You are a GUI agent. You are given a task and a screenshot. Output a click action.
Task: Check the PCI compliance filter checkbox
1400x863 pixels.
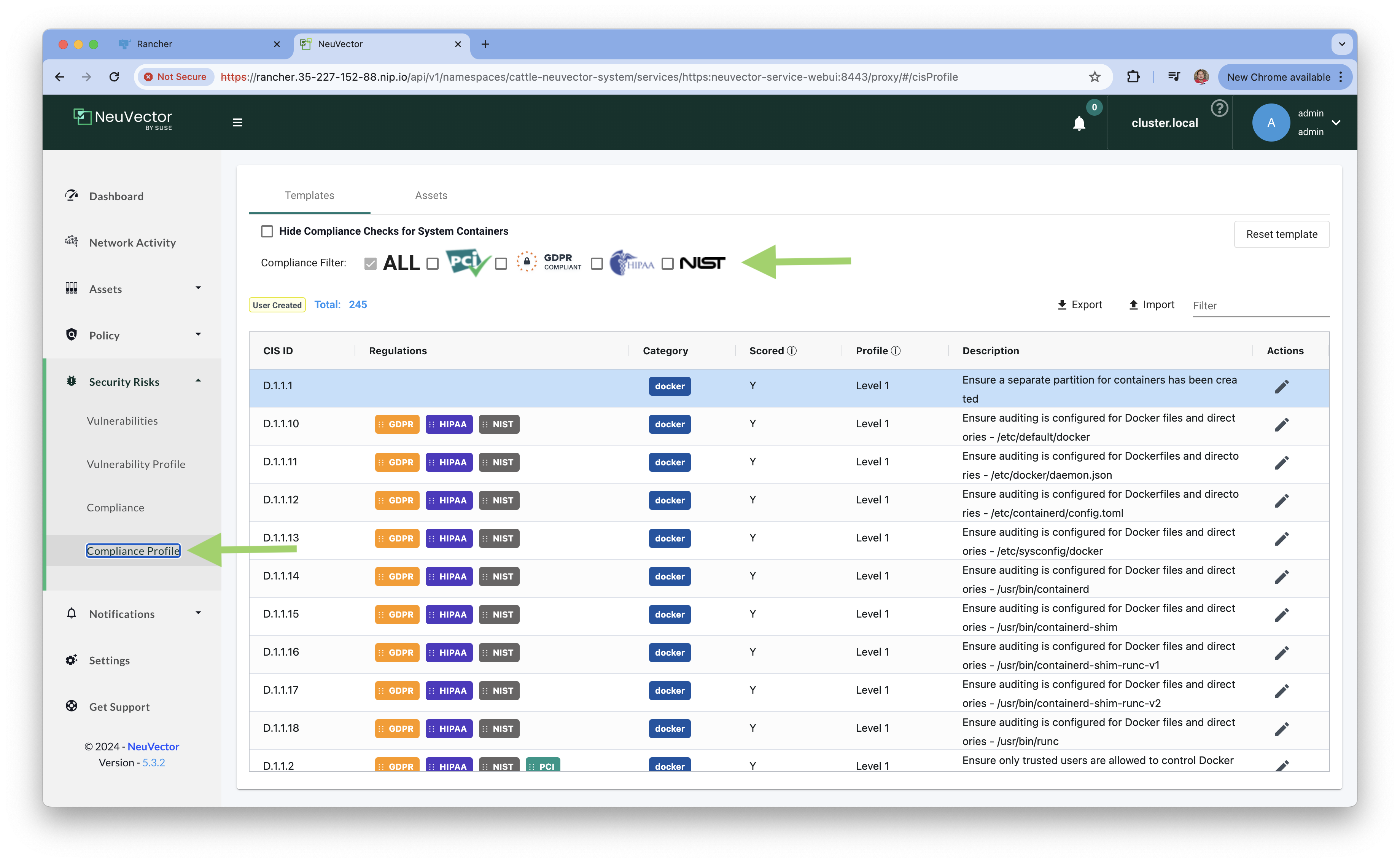coord(433,264)
